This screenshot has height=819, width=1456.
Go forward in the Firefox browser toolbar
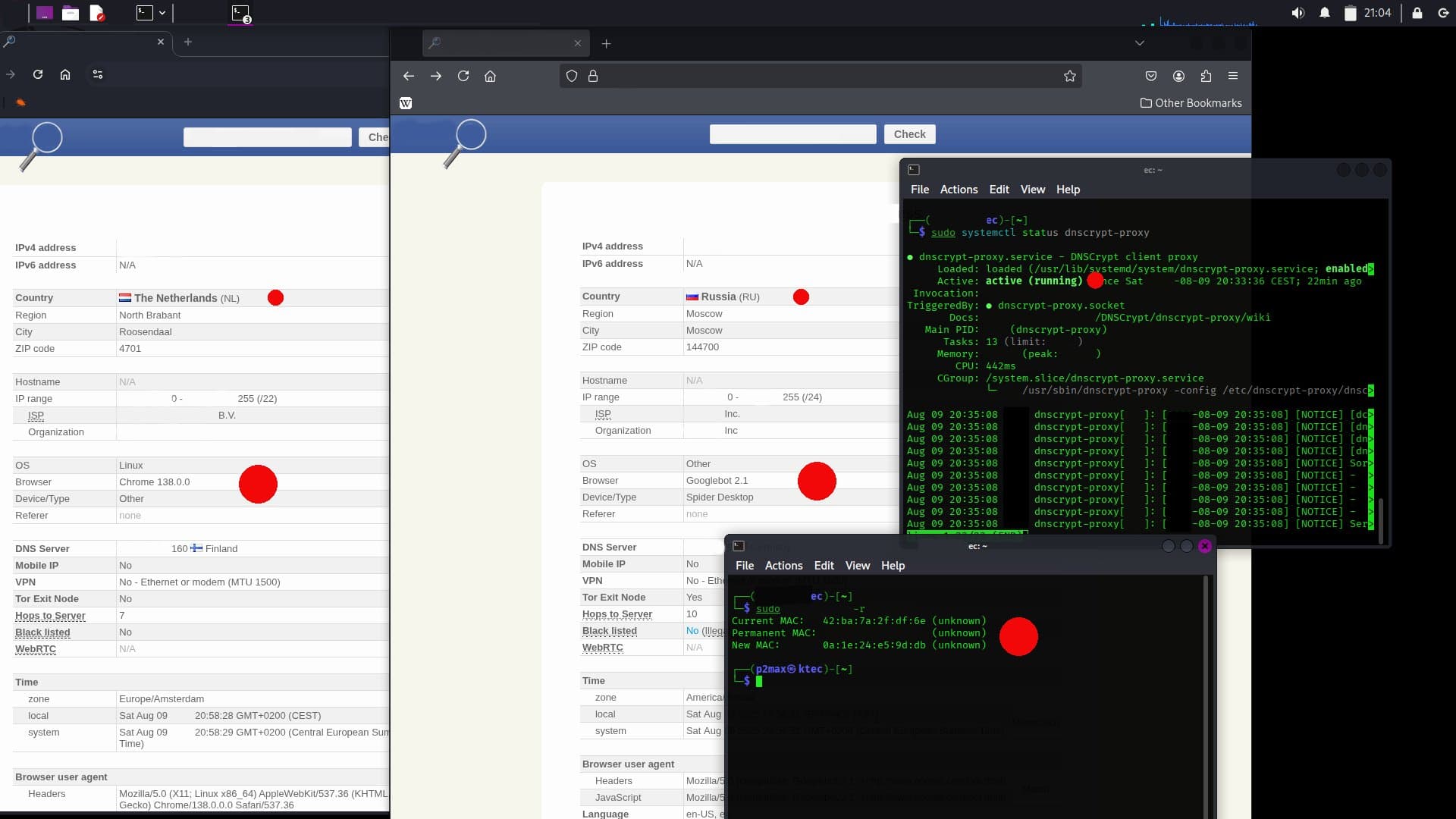click(436, 76)
